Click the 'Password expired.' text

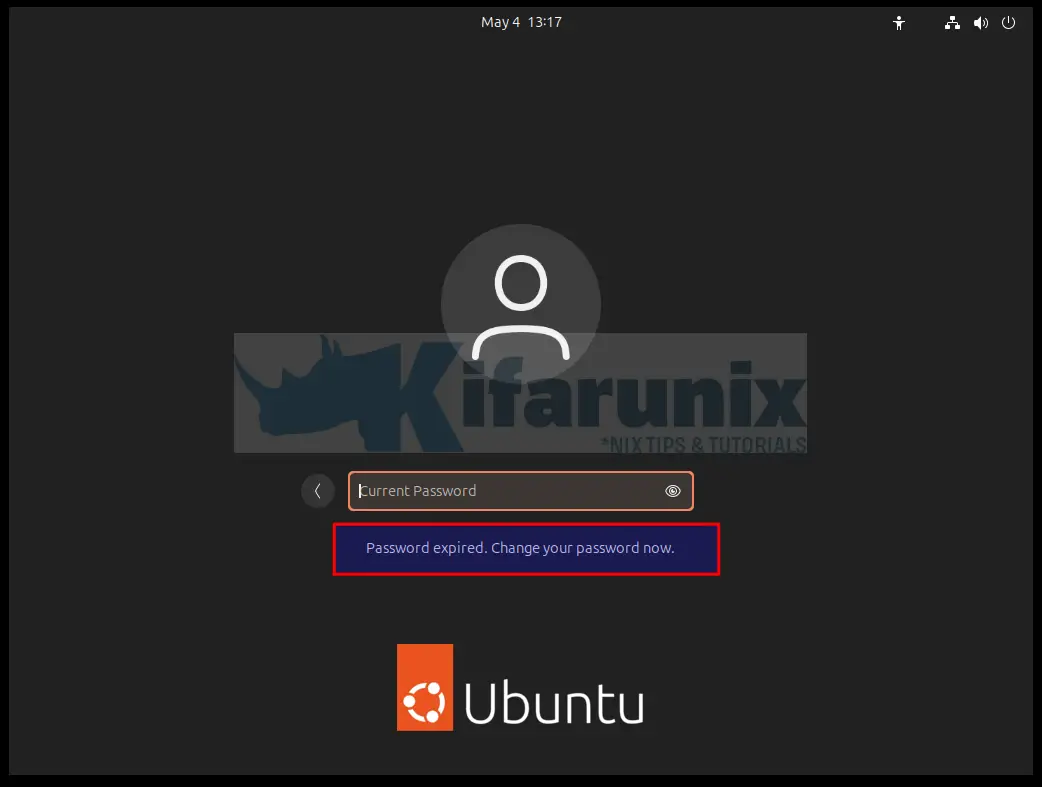pyautogui.click(x=426, y=548)
